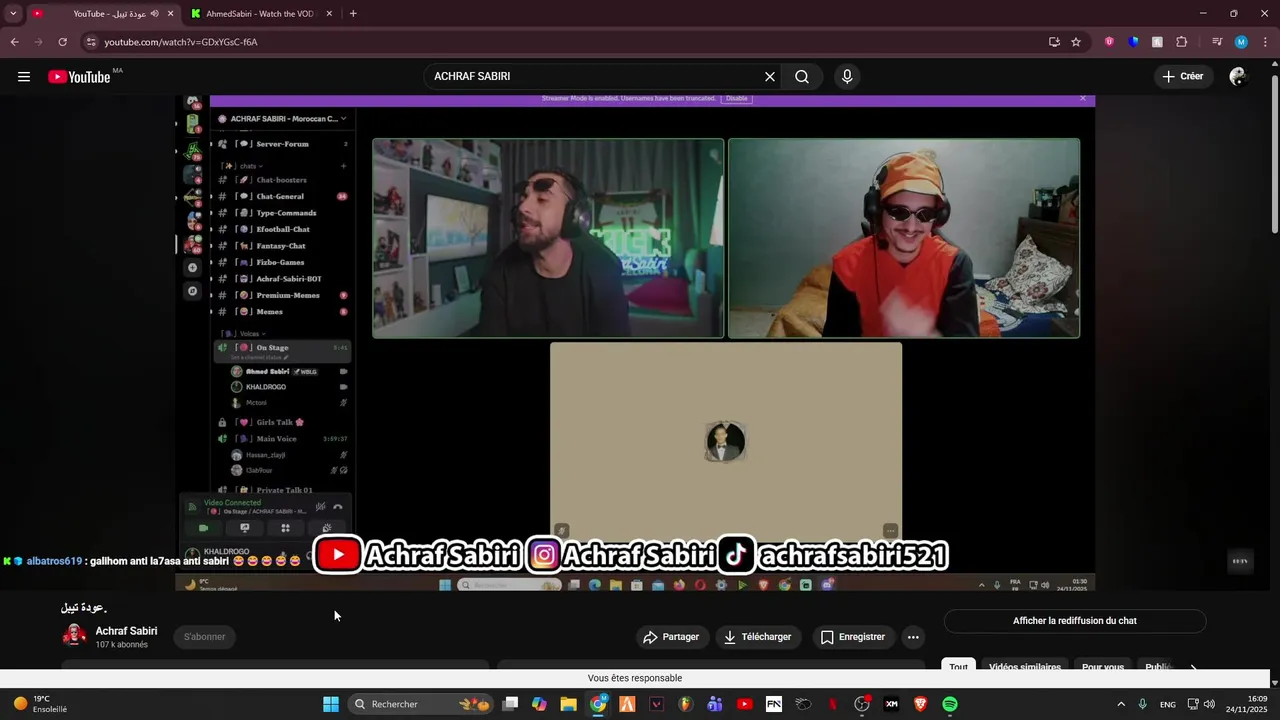Open the Achraf Sabiri channel name link
The image size is (1280, 720).
click(126, 631)
